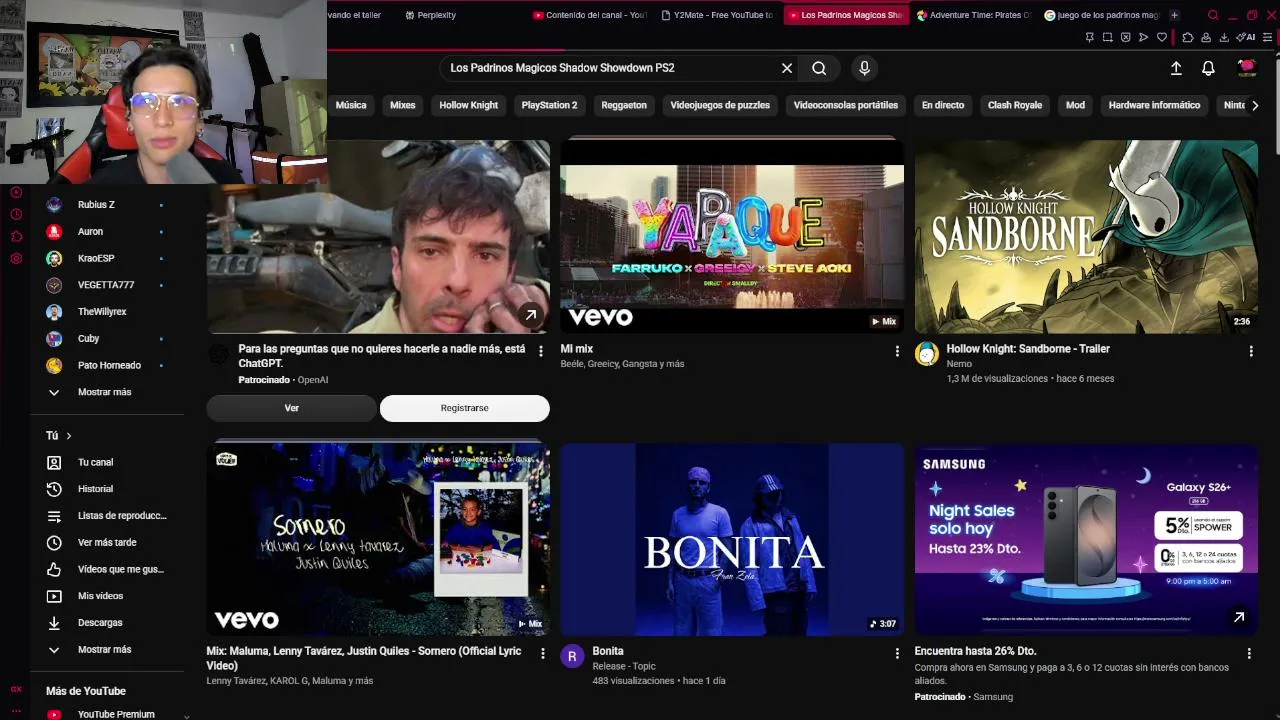
Task: Click the heart bookmark icon in toolbar
Action: pyautogui.click(x=1162, y=38)
